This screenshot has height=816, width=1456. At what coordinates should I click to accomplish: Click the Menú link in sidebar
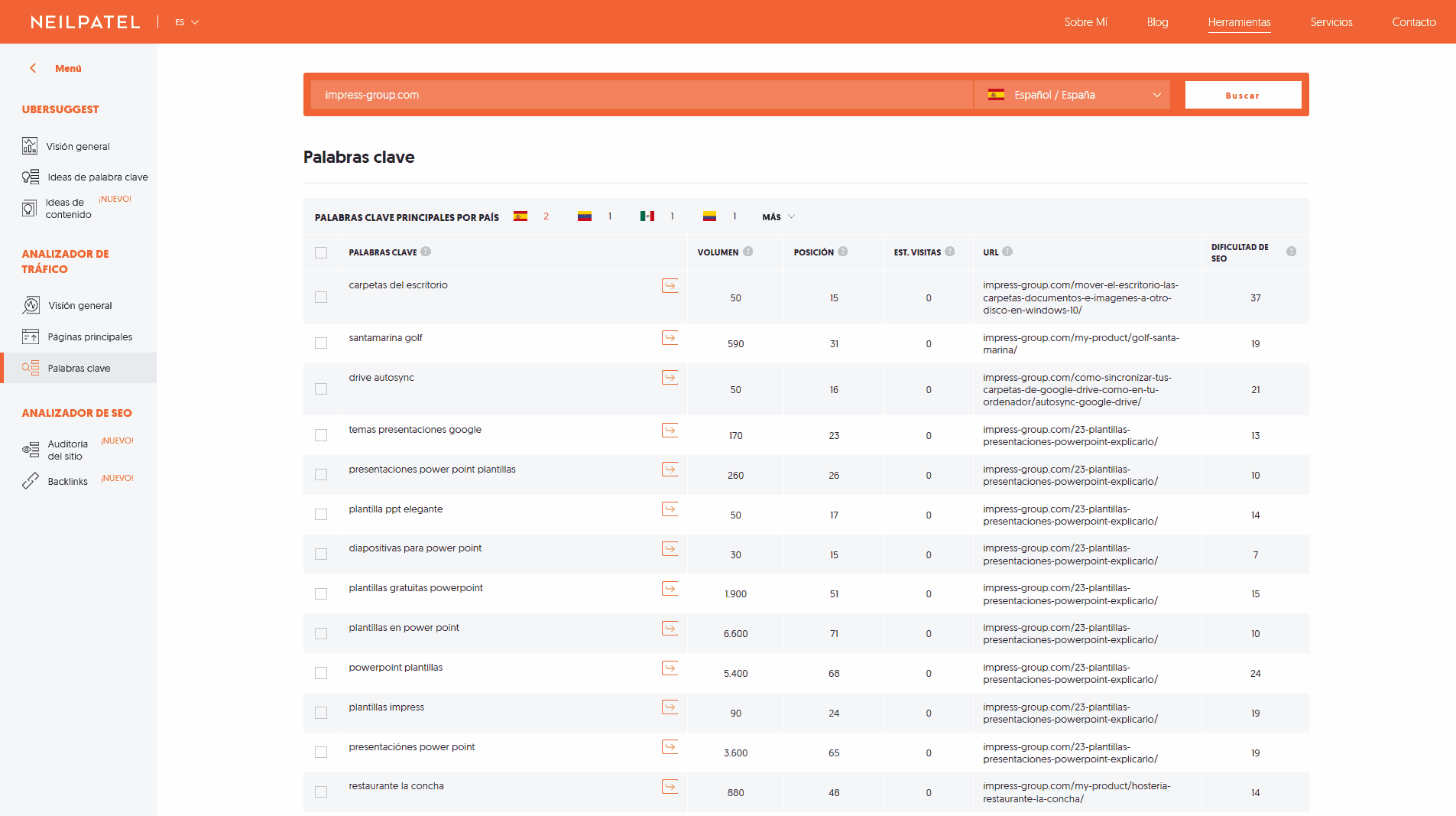pos(68,68)
